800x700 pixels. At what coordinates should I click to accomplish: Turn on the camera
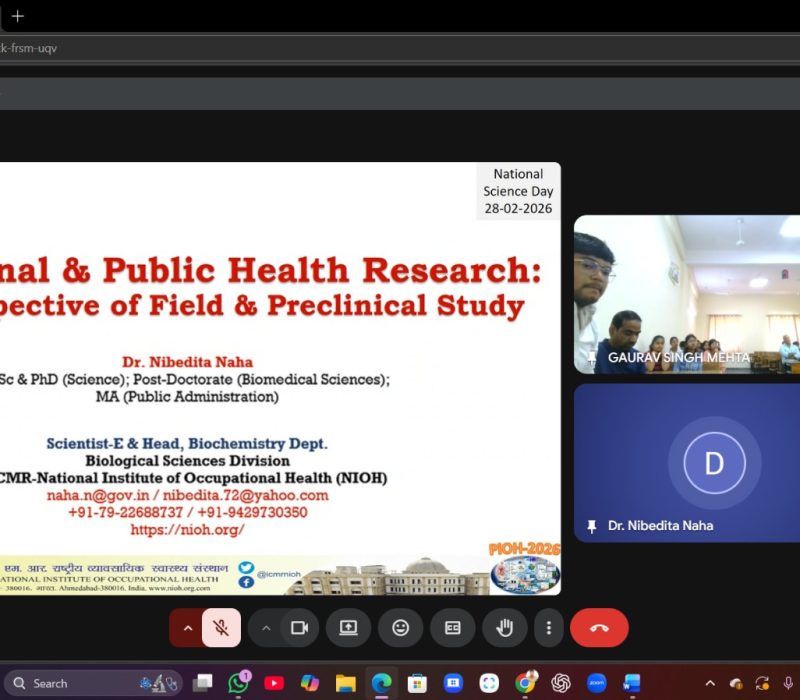pos(298,628)
